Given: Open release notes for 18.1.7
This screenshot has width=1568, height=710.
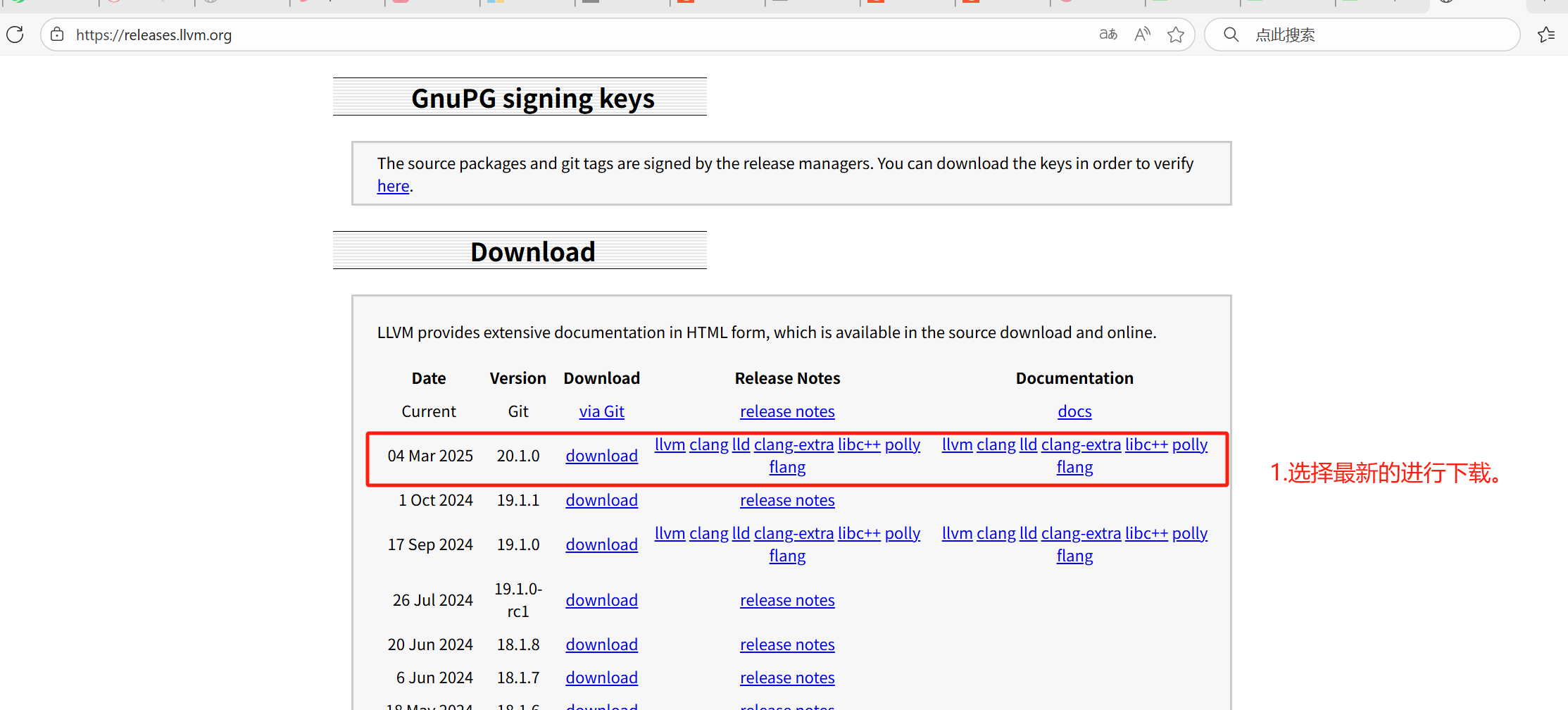Looking at the screenshot, I should [787, 678].
